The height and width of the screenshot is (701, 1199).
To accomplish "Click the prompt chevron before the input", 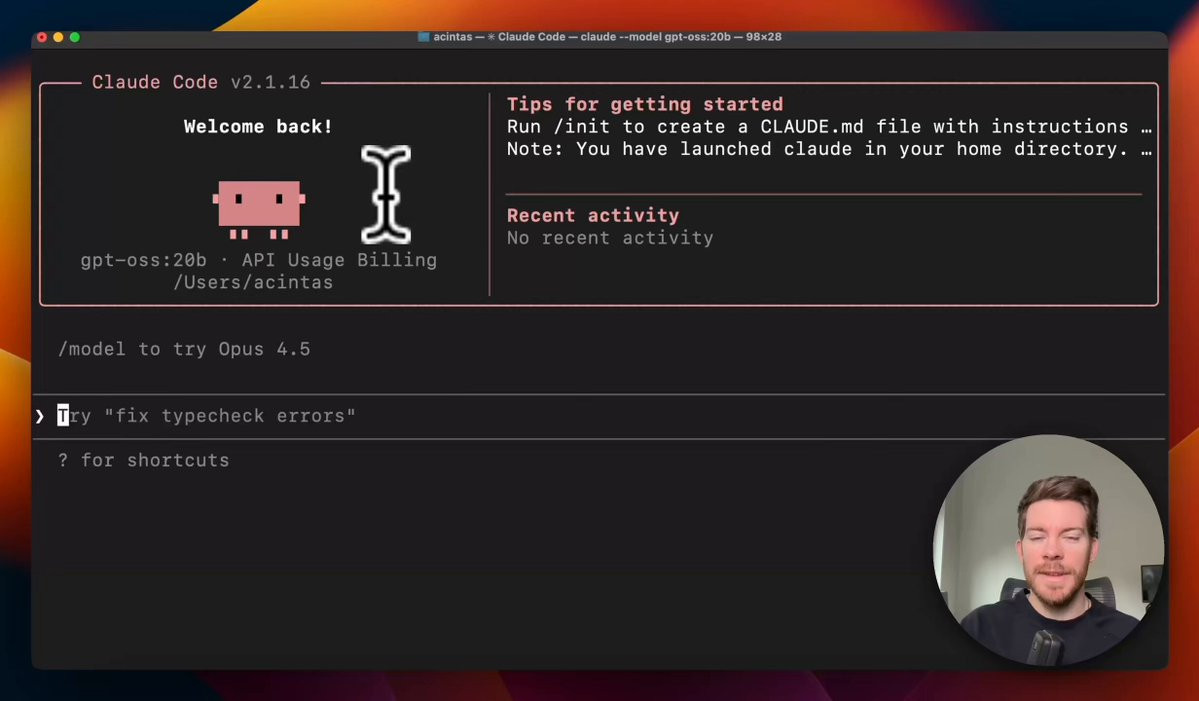I will click(x=40, y=416).
